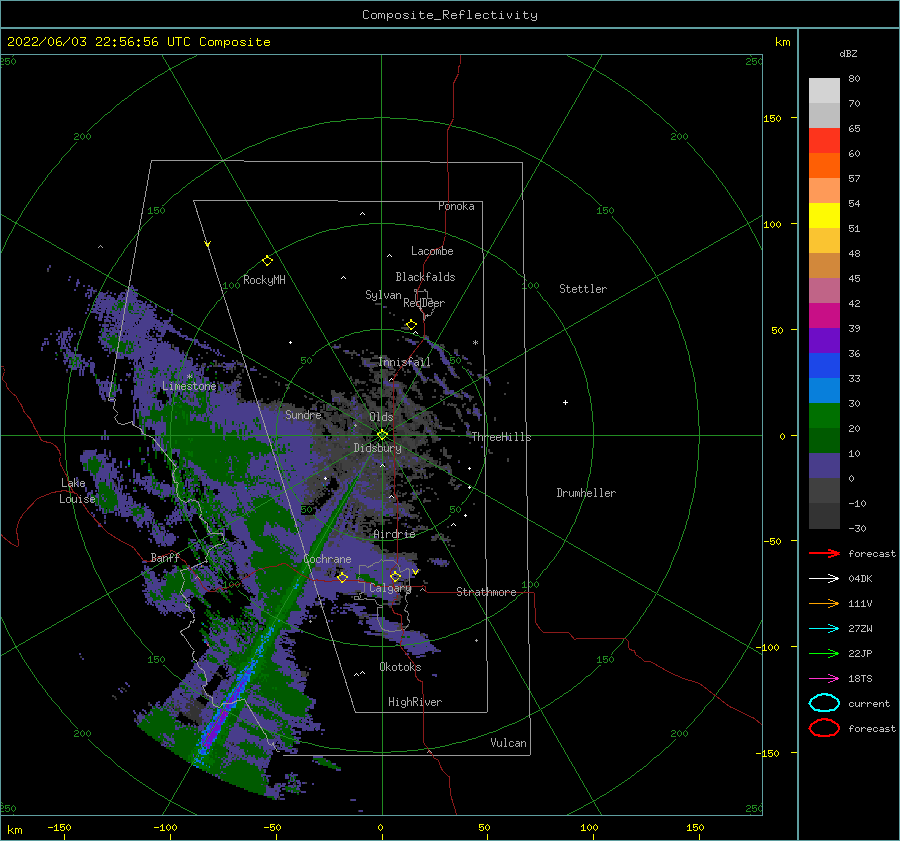
Task: Click the Olds label
Action: pyautogui.click(x=381, y=417)
